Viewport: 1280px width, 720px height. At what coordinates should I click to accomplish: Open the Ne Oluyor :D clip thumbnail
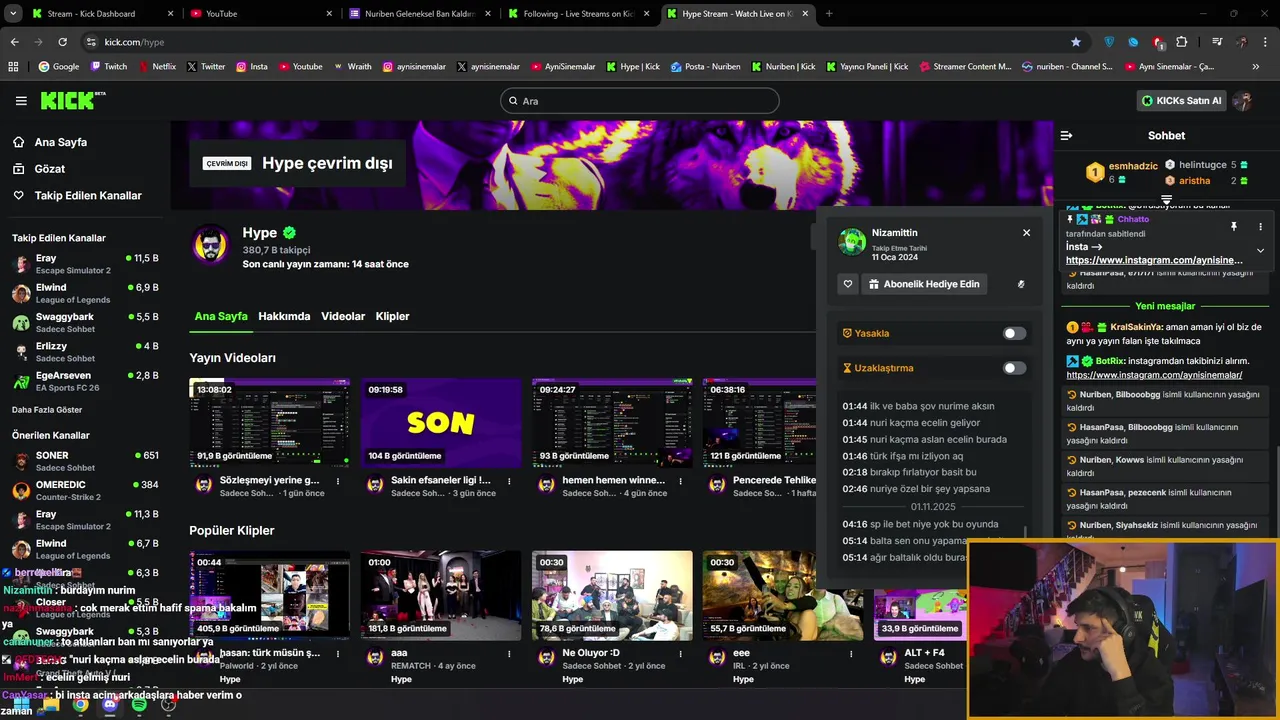click(x=612, y=596)
